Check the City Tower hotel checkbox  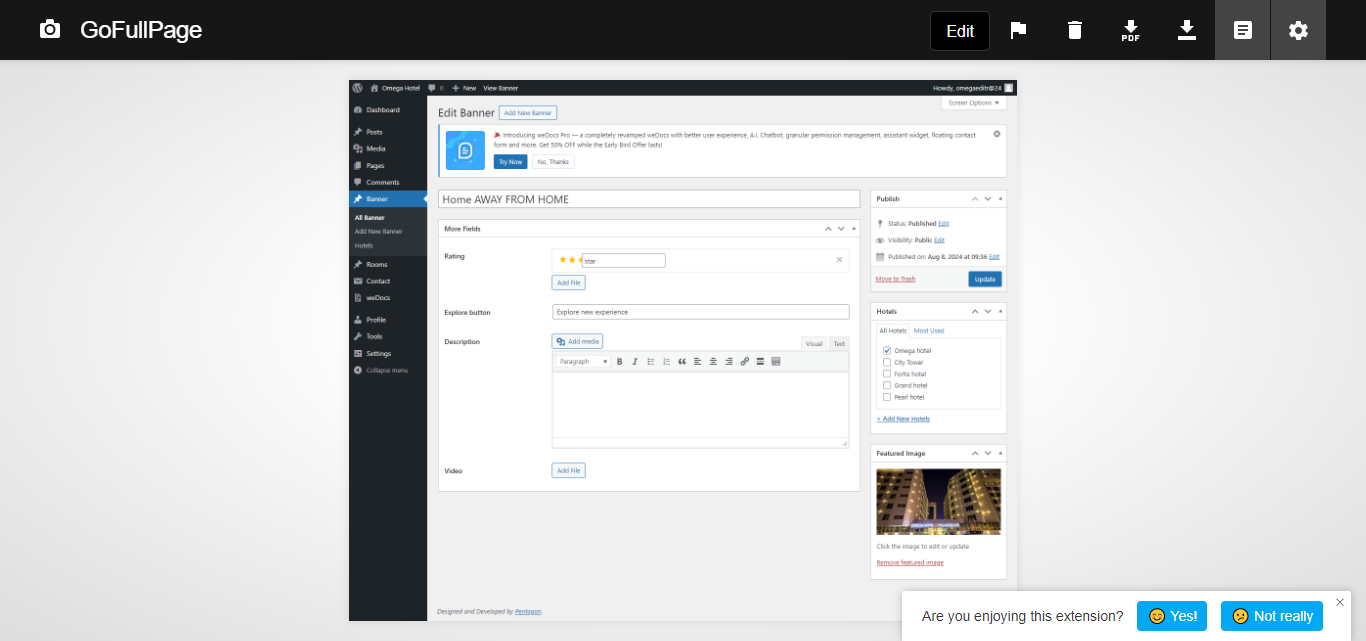(887, 362)
